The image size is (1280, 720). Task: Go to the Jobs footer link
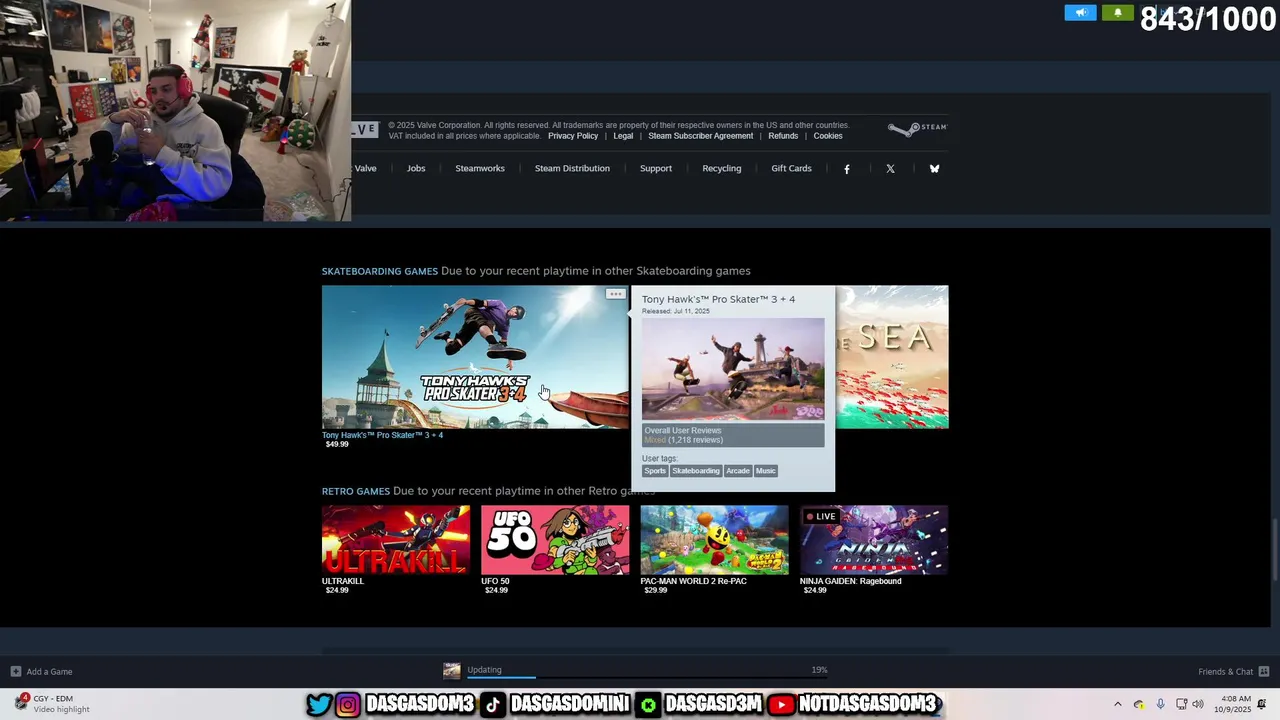(416, 168)
